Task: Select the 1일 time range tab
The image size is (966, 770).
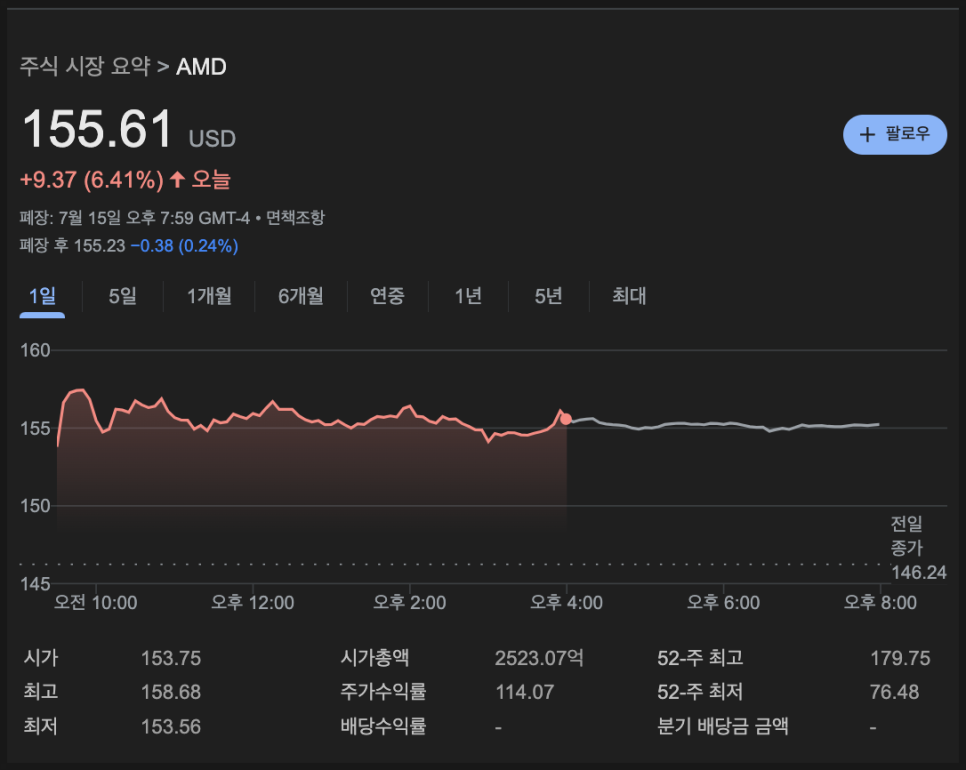Action: (x=42, y=296)
